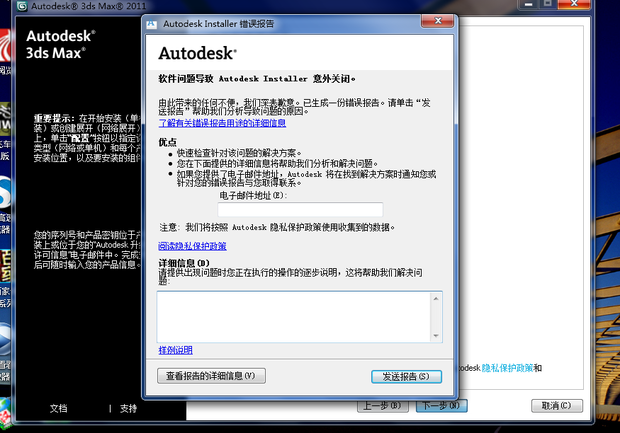Click inside the detailed information text area
620x433 pixels.
(x=293, y=317)
